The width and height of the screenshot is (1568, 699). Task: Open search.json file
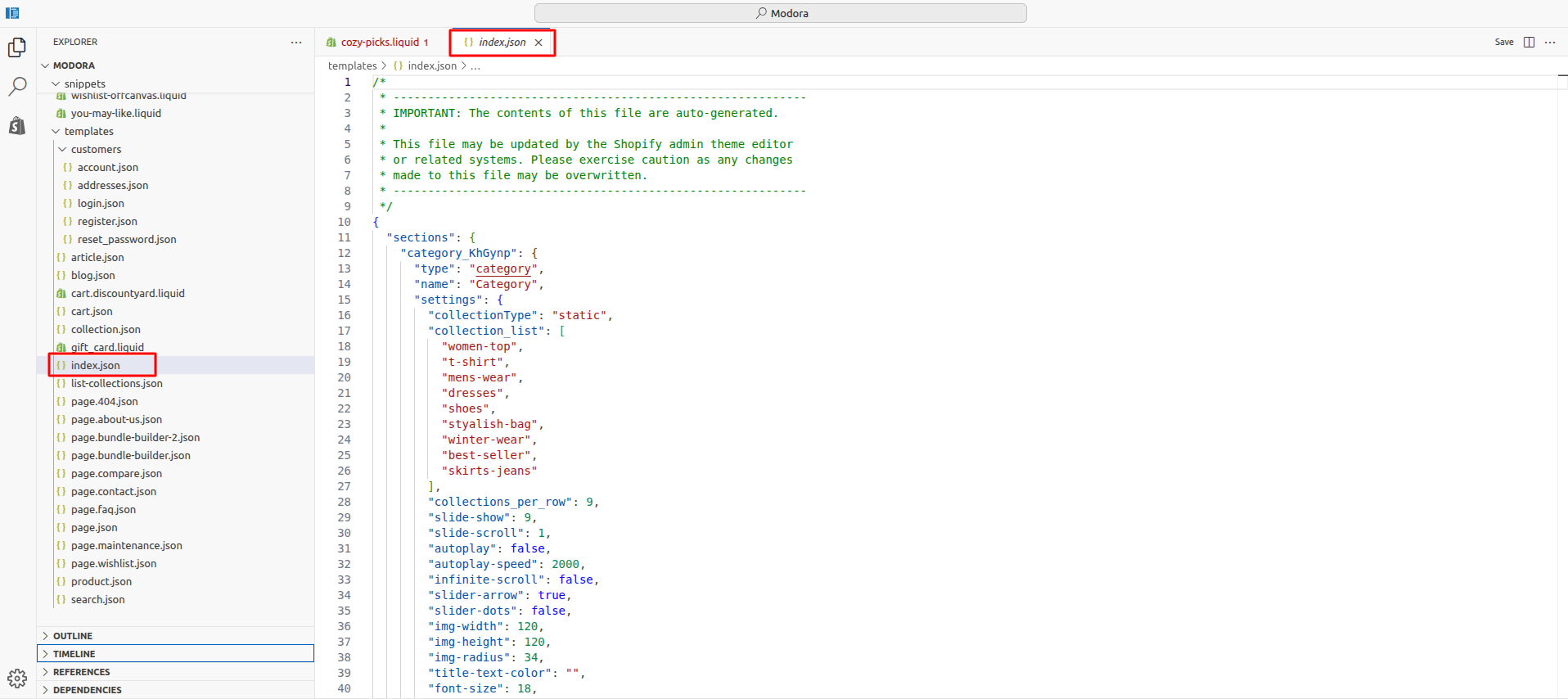176,599
